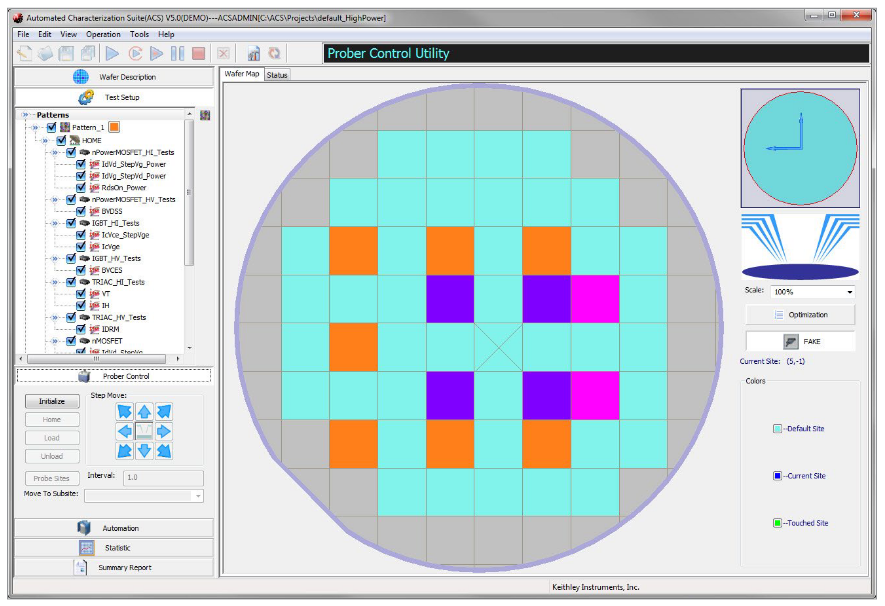Viewport: 885px width, 606px height.
Task: Uncheck the IGBT_HV_Tests checkbox
Action: (x=69, y=258)
